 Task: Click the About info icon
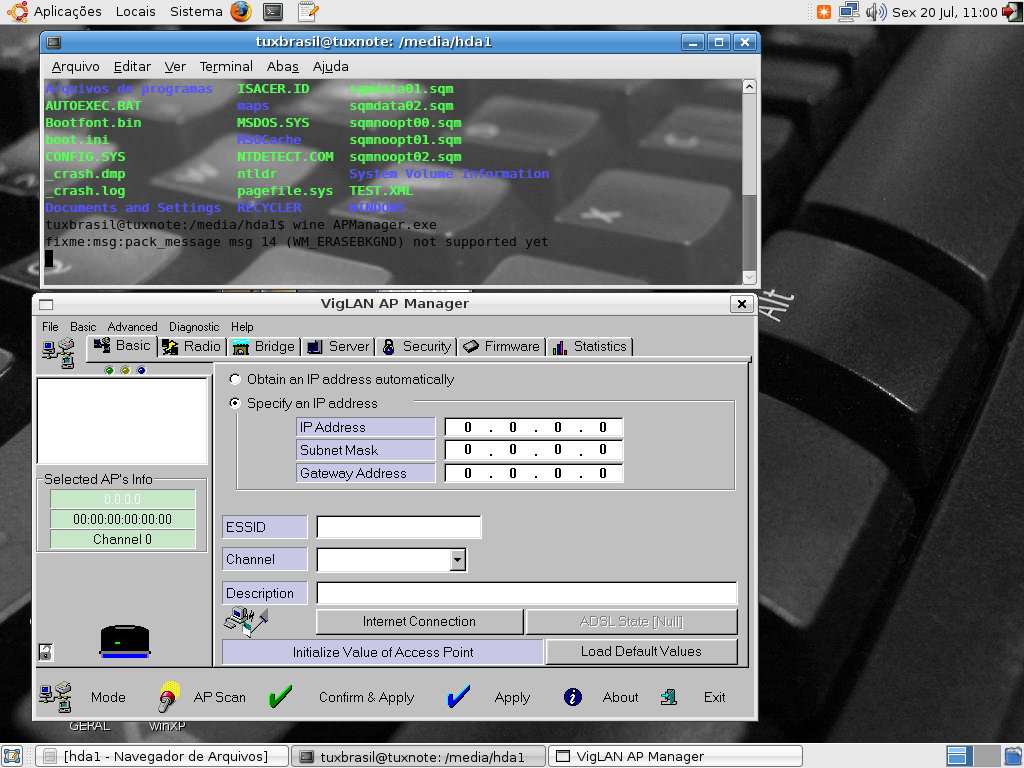pyautogui.click(x=573, y=697)
